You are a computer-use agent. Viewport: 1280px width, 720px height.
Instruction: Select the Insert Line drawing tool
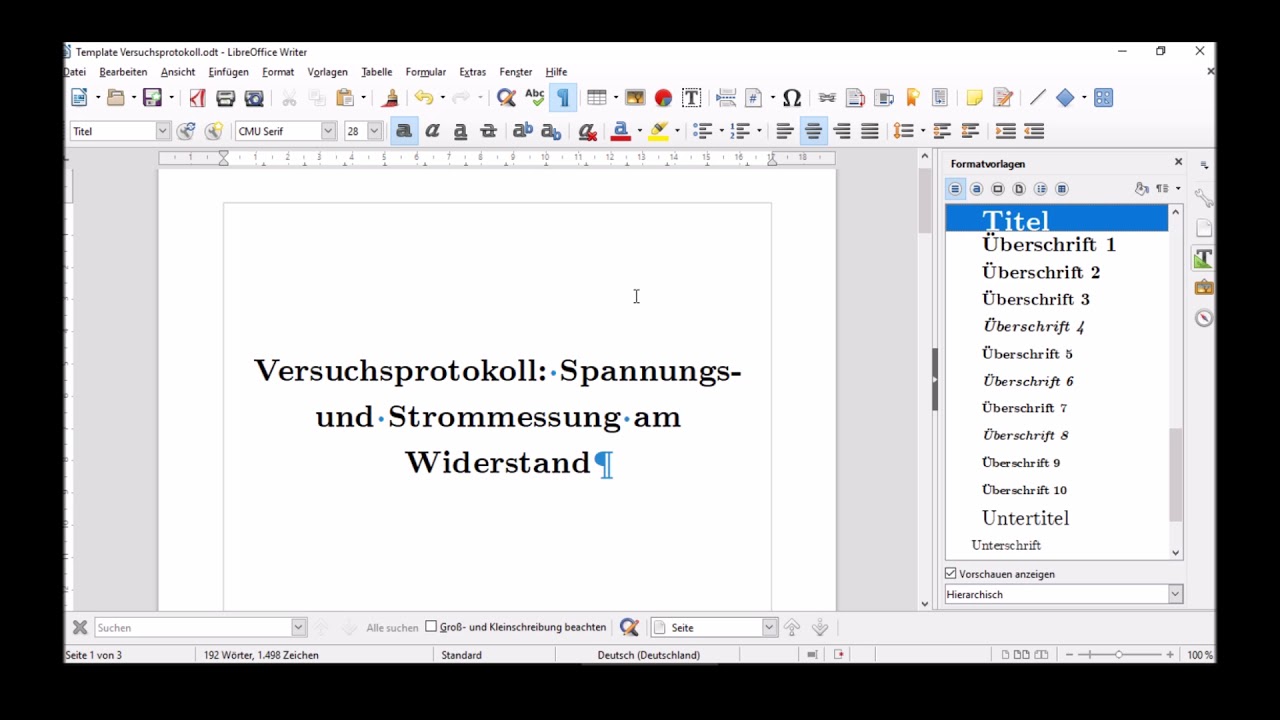(x=1037, y=98)
